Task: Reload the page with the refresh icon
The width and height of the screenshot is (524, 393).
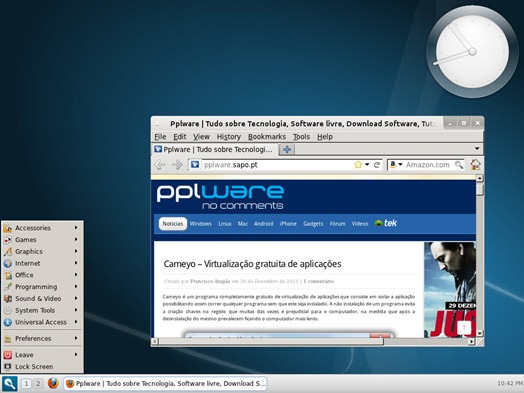Action: [377, 165]
